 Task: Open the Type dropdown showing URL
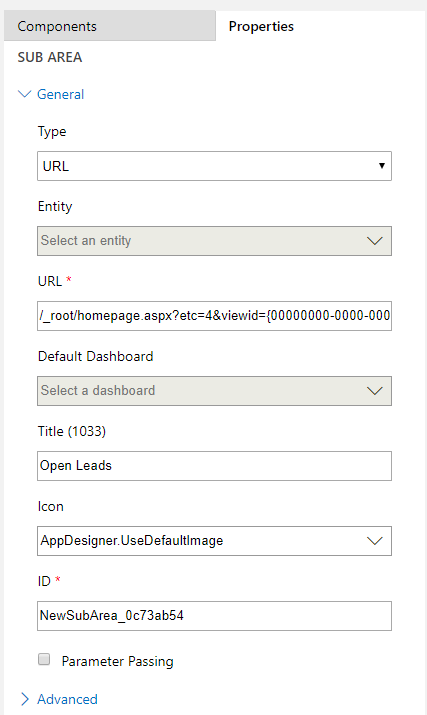[x=214, y=166]
